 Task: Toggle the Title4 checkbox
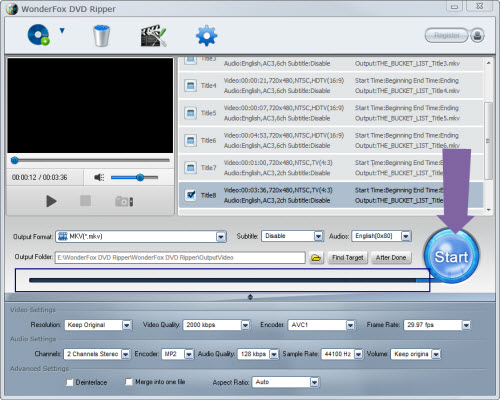click(190, 86)
